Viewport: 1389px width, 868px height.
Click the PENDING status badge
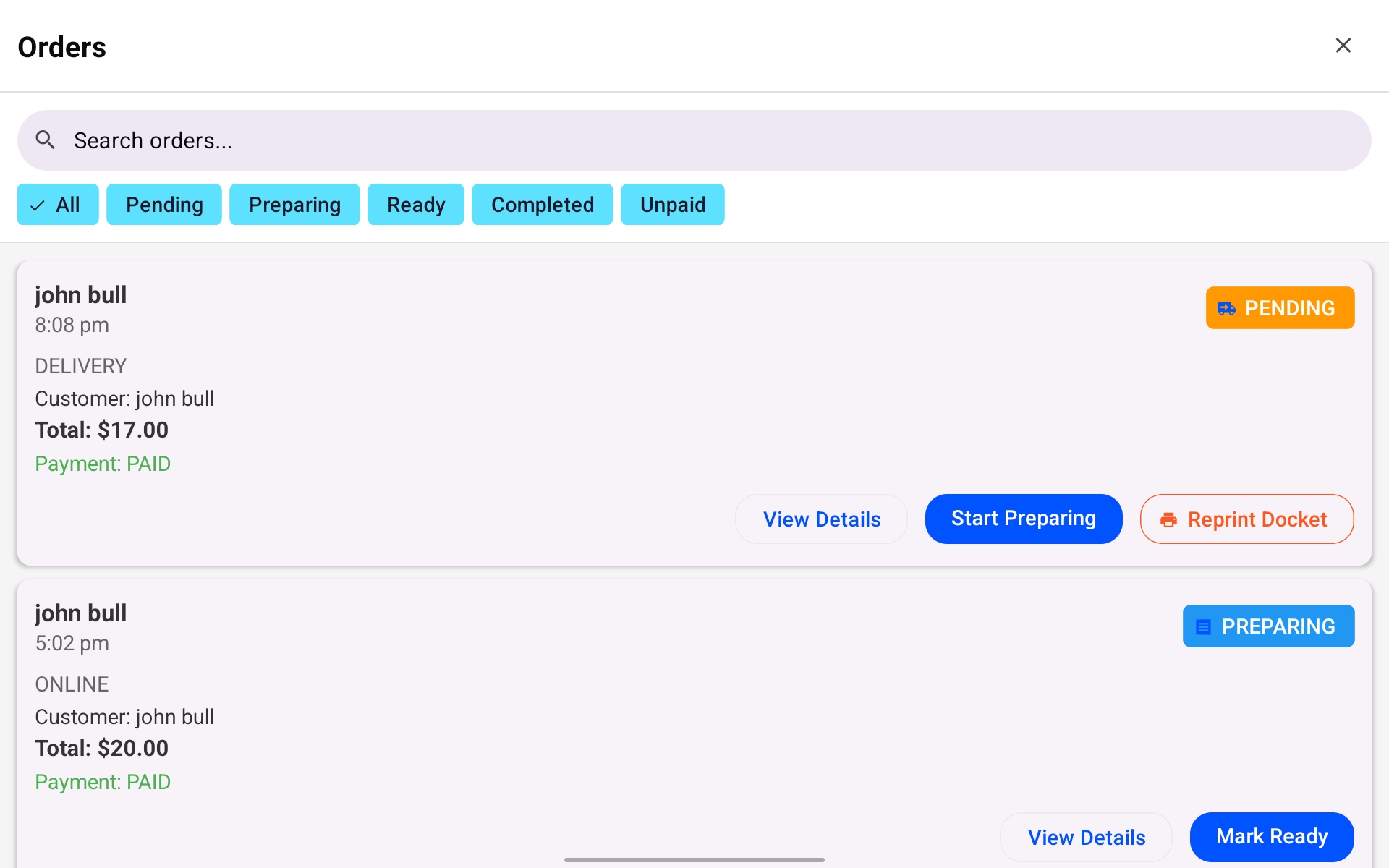coord(1280,307)
